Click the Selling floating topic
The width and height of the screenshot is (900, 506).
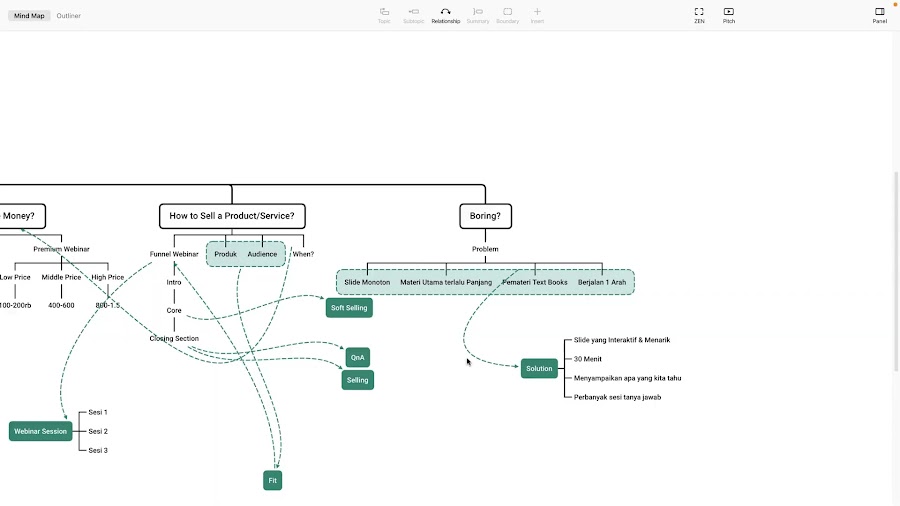[x=358, y=380]
